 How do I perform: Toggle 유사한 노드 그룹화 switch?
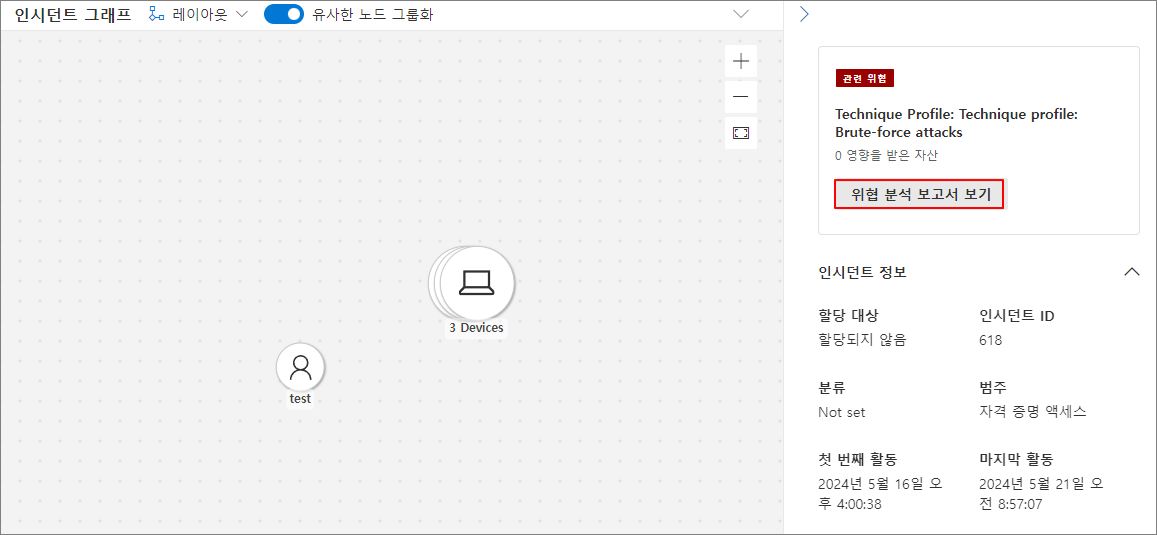[284, 15]
